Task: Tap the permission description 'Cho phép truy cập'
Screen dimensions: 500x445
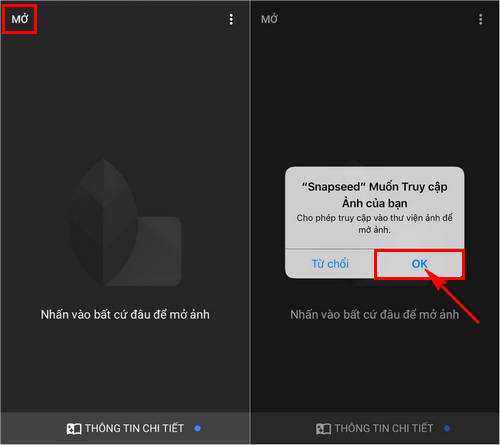Action: click(x=374, y=224)
